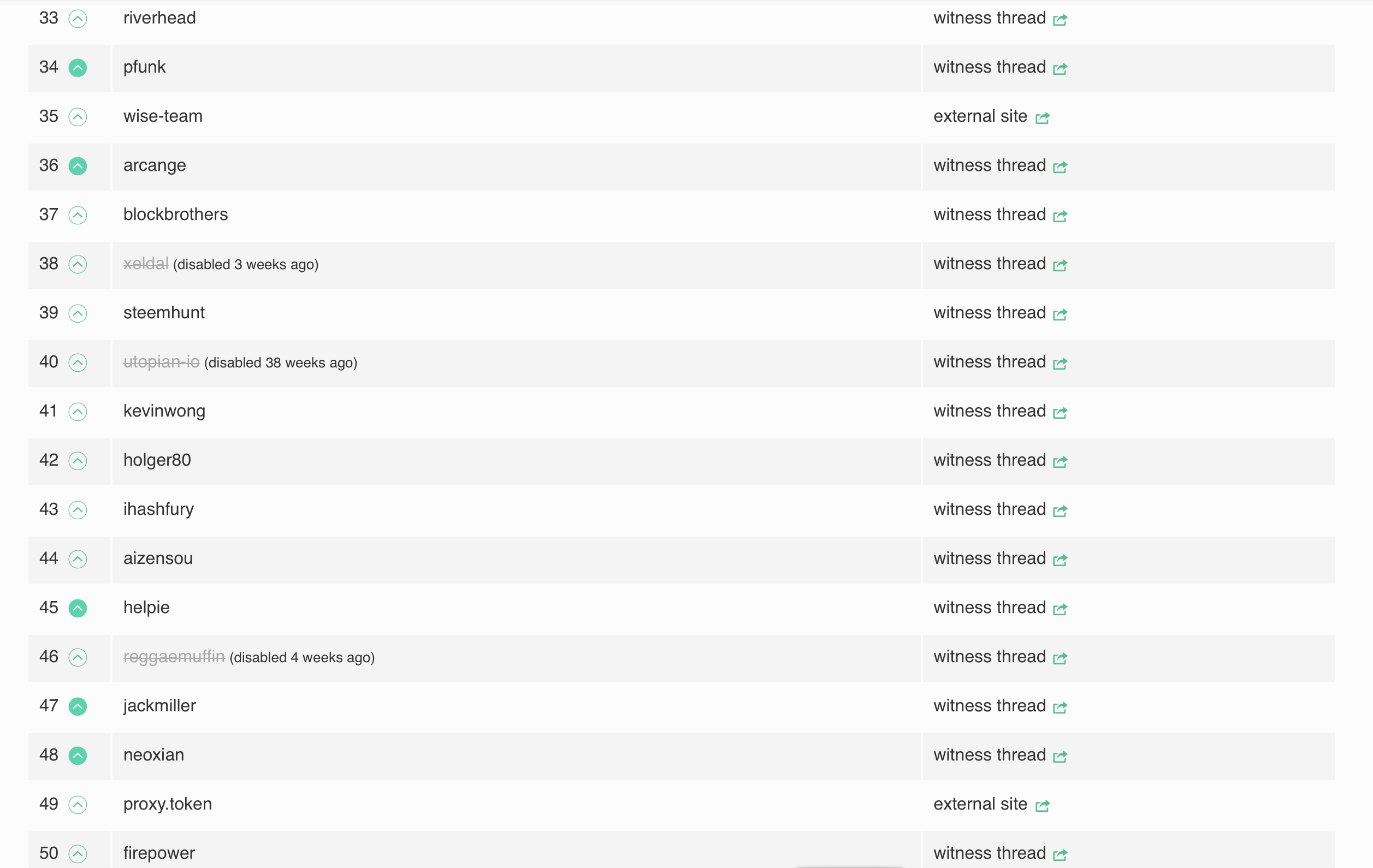Remove vote from witness jackmiller

click(x=78, y=706)
